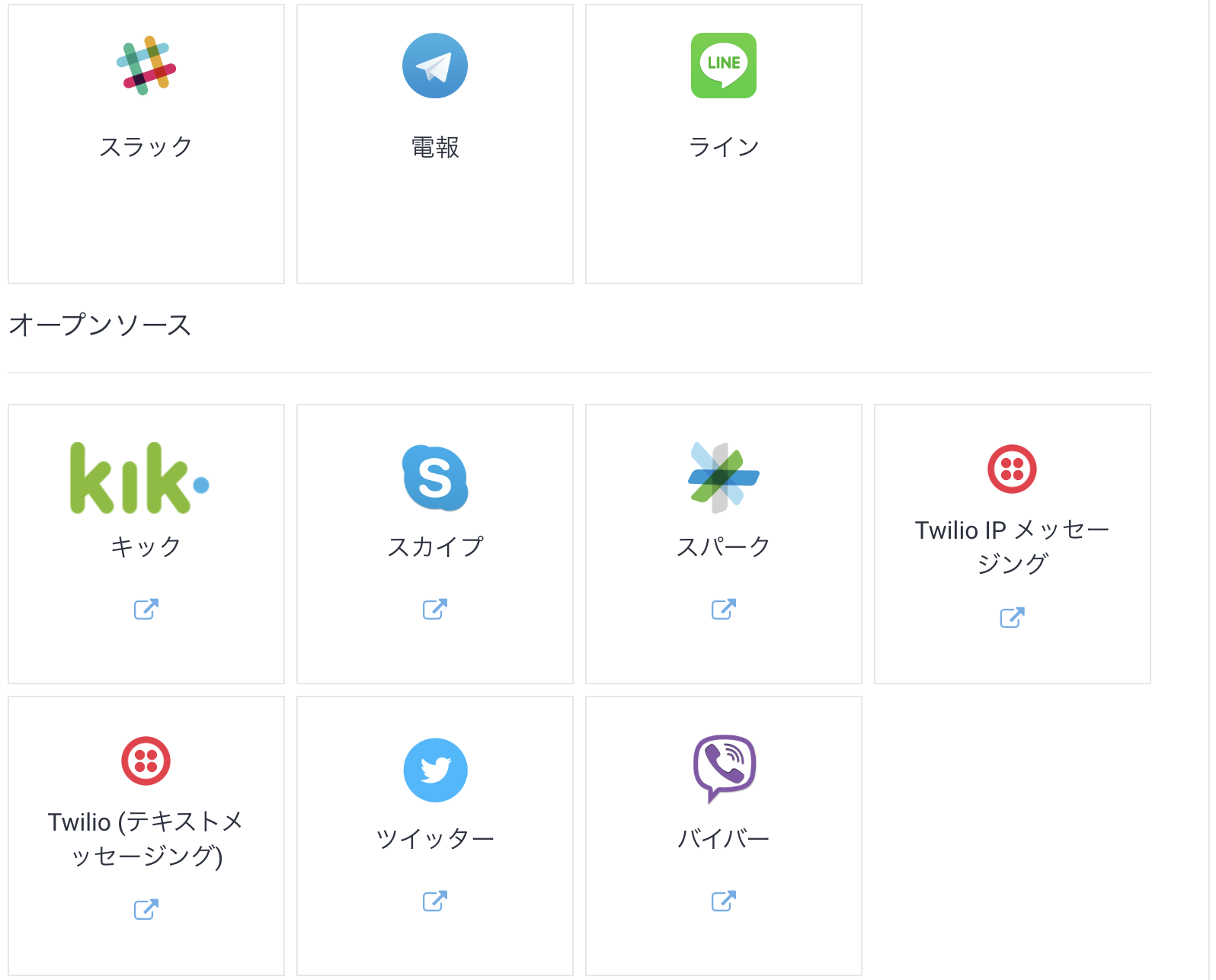Select the Twitter bird icon
The image size is (1216, 980).
434,770
